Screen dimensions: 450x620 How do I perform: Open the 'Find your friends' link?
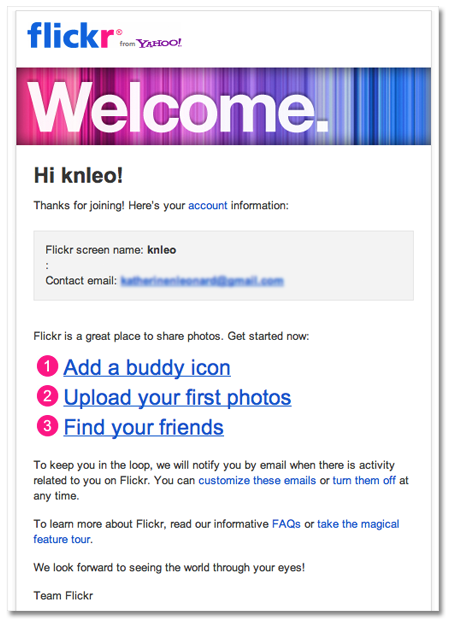[144, 427]
